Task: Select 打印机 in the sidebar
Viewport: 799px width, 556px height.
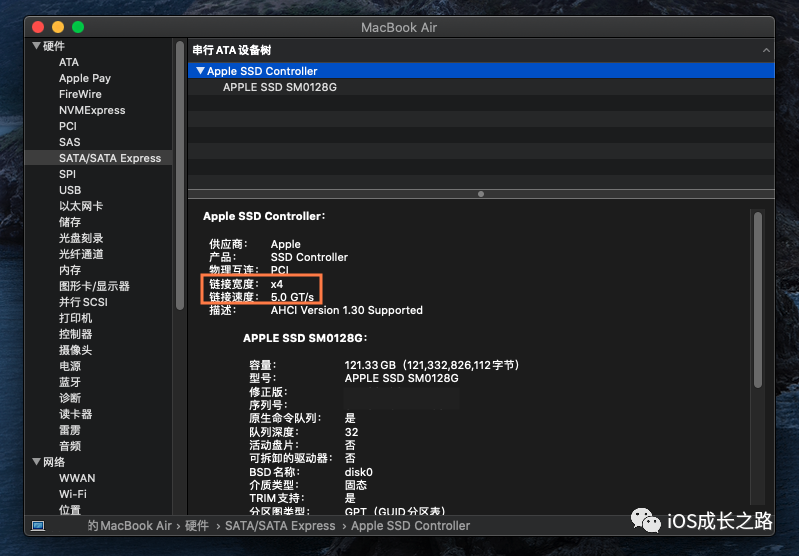Action: point(75,318)
